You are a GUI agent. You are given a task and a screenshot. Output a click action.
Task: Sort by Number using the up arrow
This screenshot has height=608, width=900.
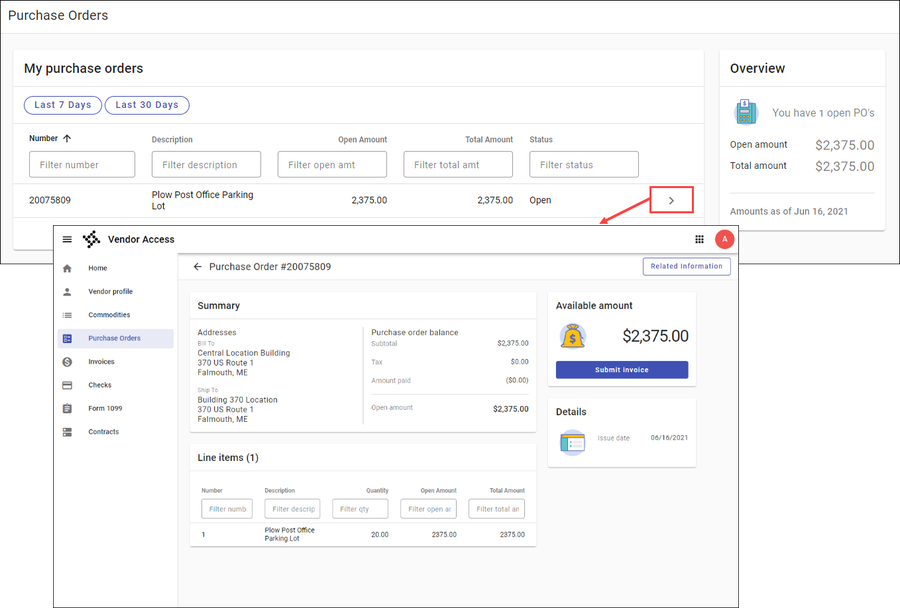click(x=67, y=138)
